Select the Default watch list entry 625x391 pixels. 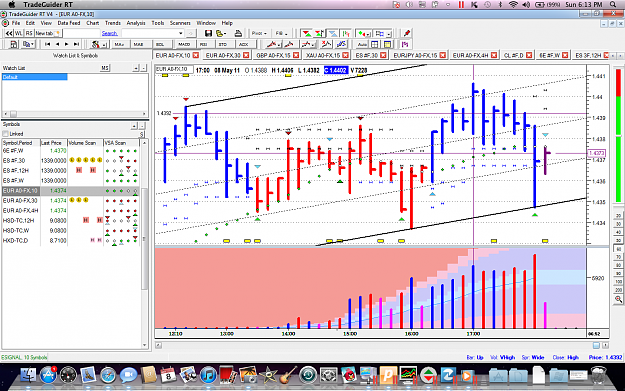pos(35,77)
